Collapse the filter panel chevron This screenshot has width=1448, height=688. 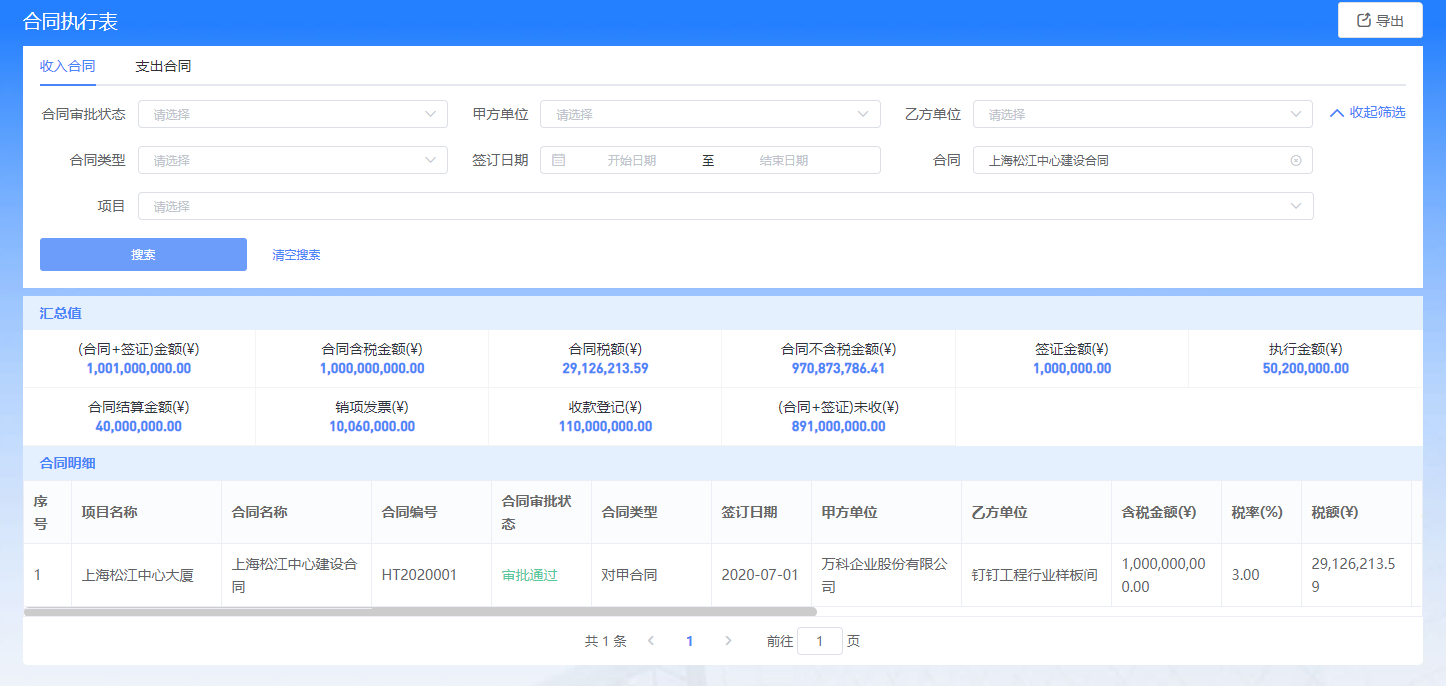(x=1337, y=113)
